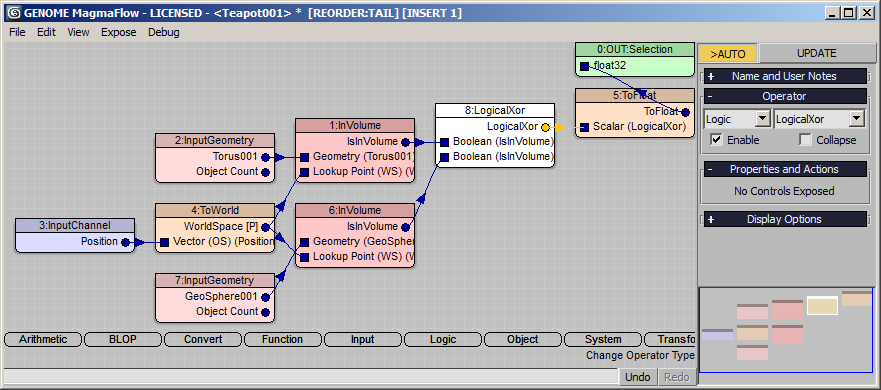Viewport: 881px width, 390px height.
Task: Select the 7:InputGeometry node header
Action: pyautogui.click(x=215, y=280)
